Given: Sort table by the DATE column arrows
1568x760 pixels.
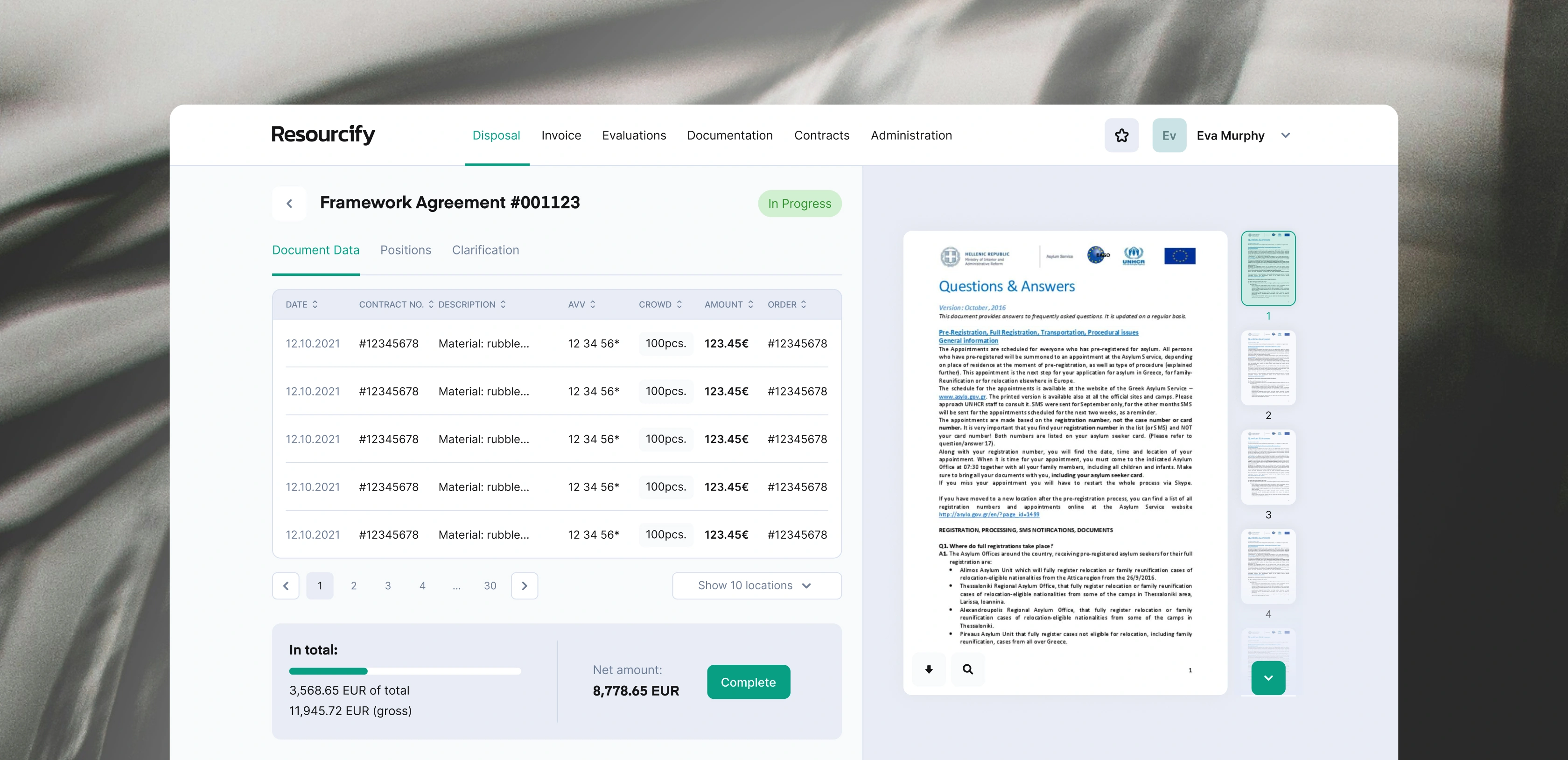Looking at the screenshot, I should point(315,304).
